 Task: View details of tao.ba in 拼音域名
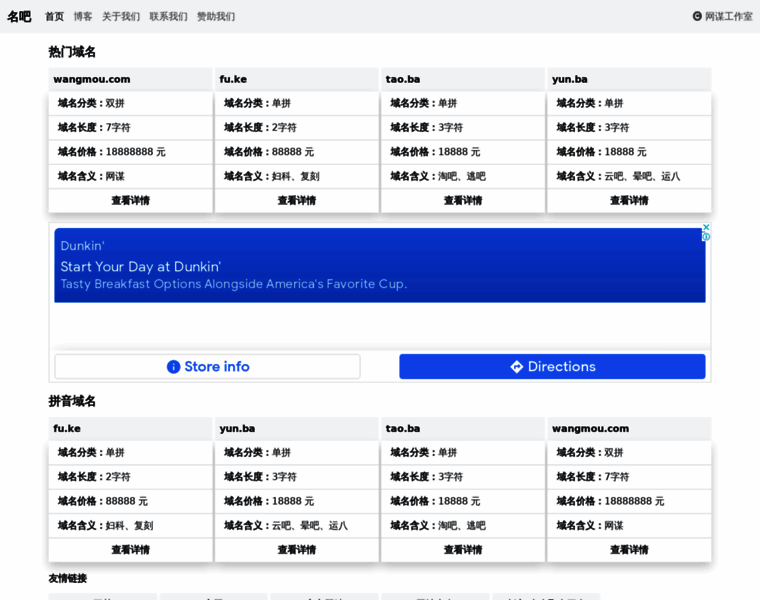pos(463,550)
